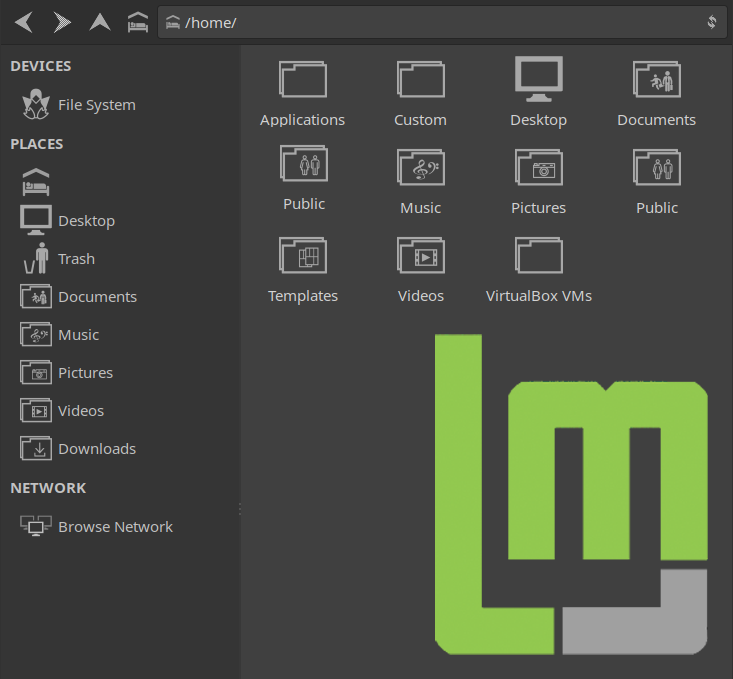
Task: Select the Pictures folder icon in the file view
Action: [539, 167]
